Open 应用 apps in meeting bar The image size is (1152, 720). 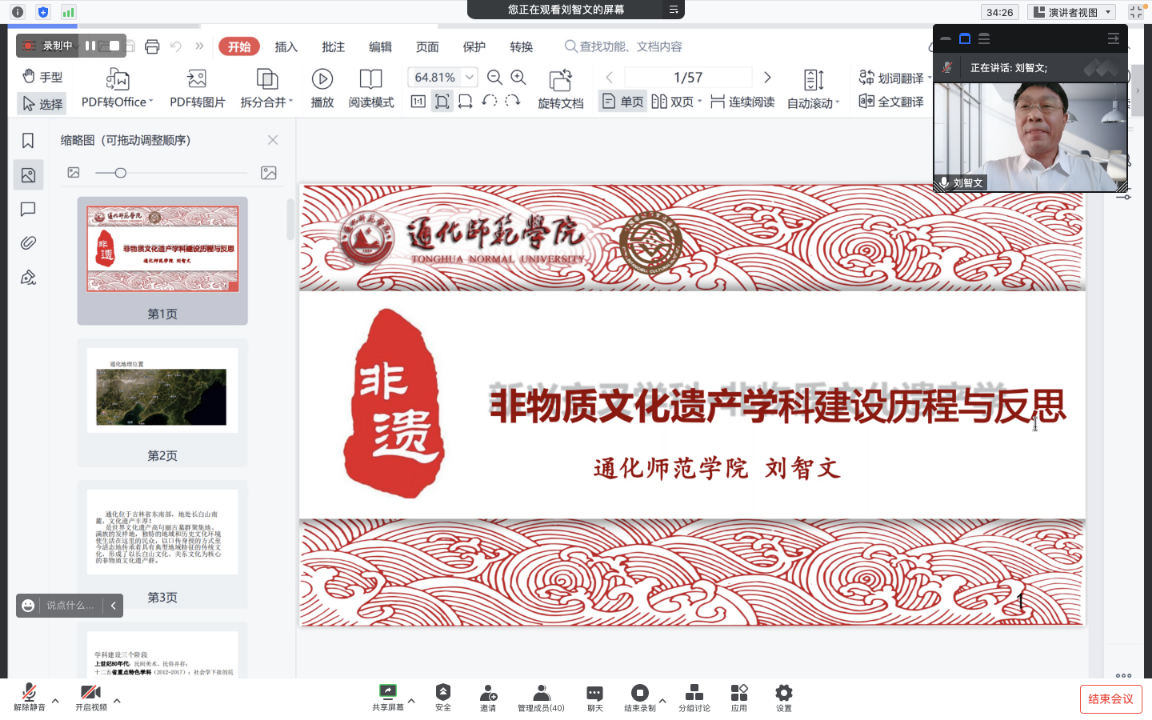coord(738,697)
